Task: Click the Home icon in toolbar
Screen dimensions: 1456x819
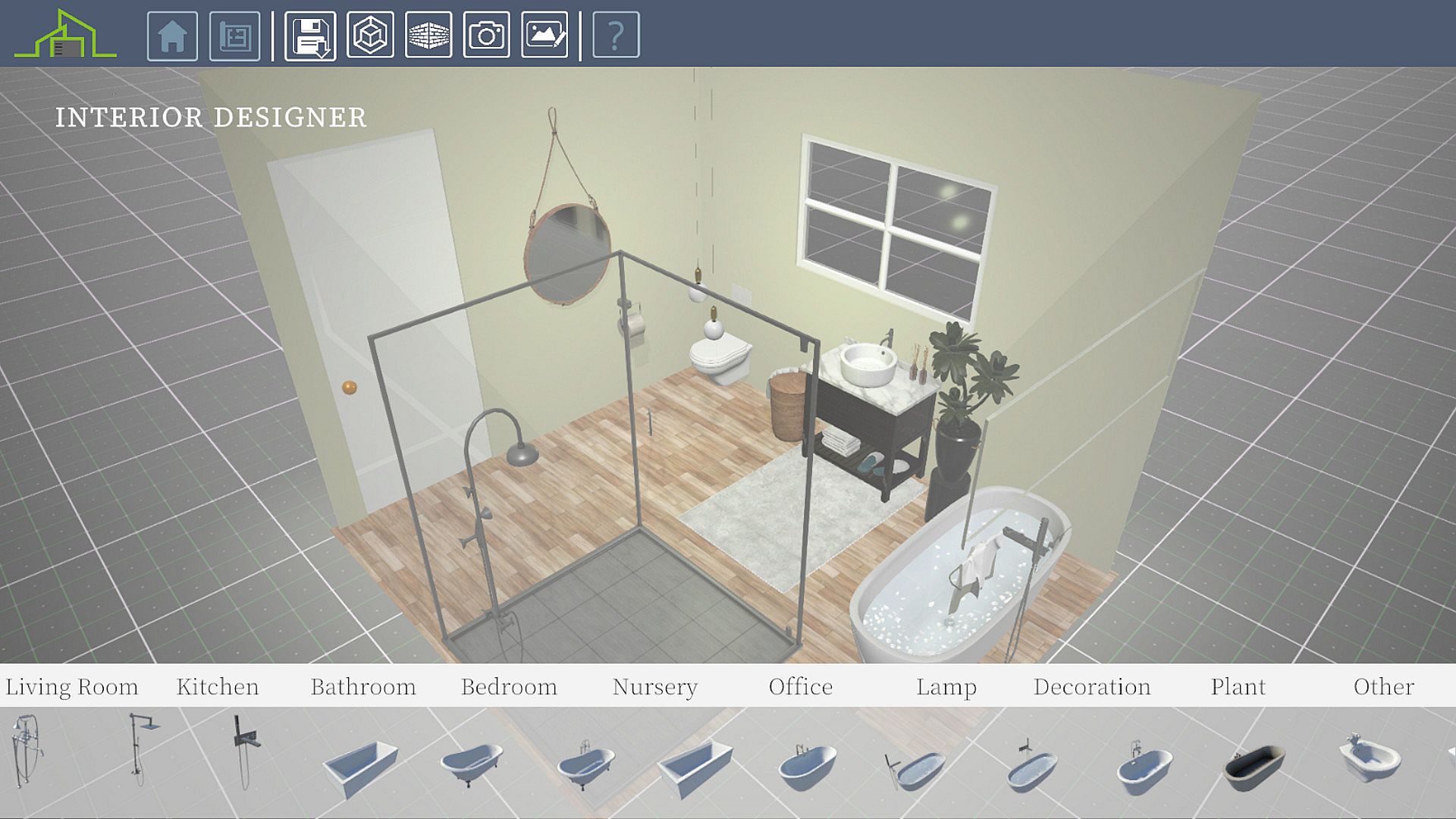Action: [172, 36]
